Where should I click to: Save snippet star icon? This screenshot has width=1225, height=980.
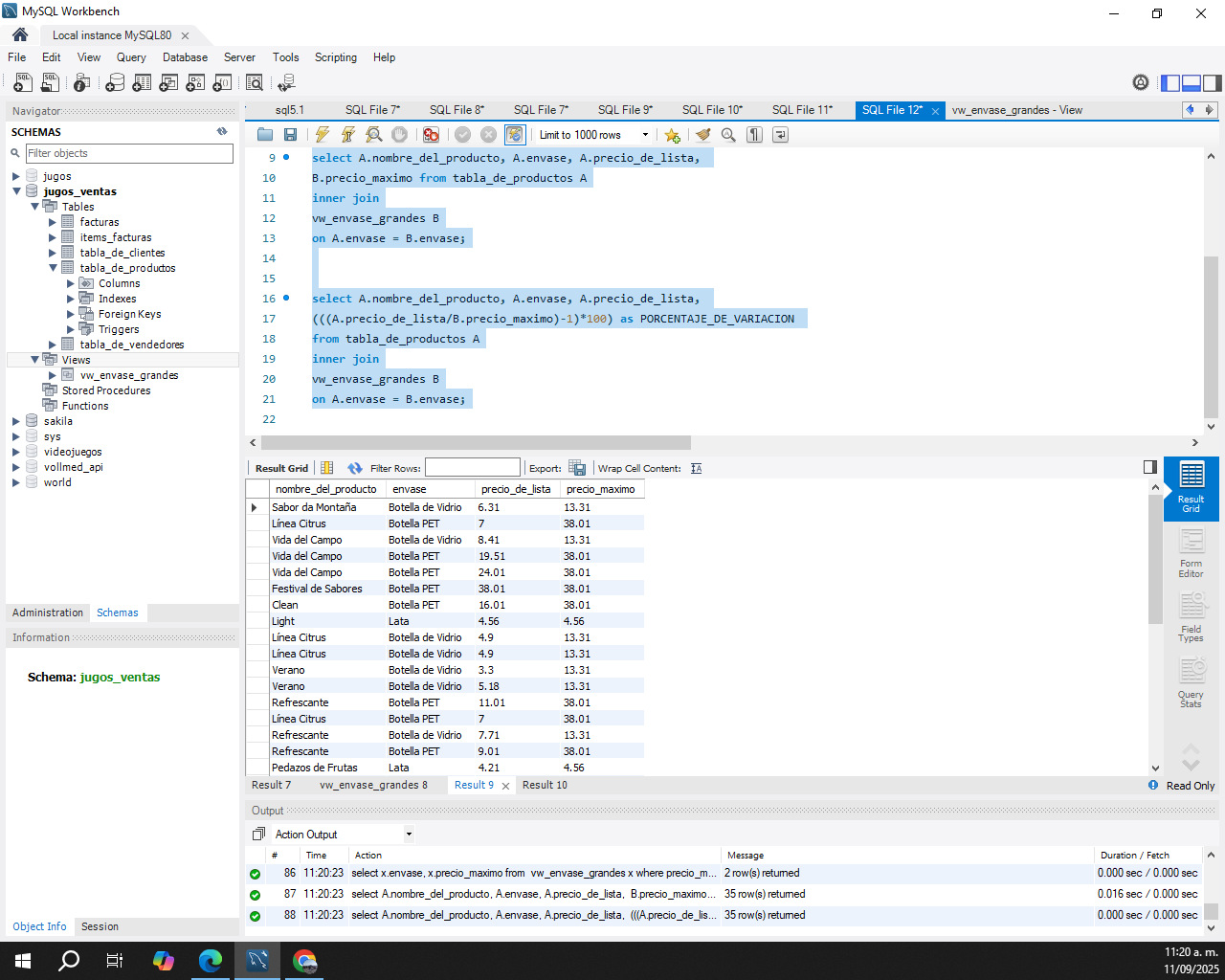point(673,135)
